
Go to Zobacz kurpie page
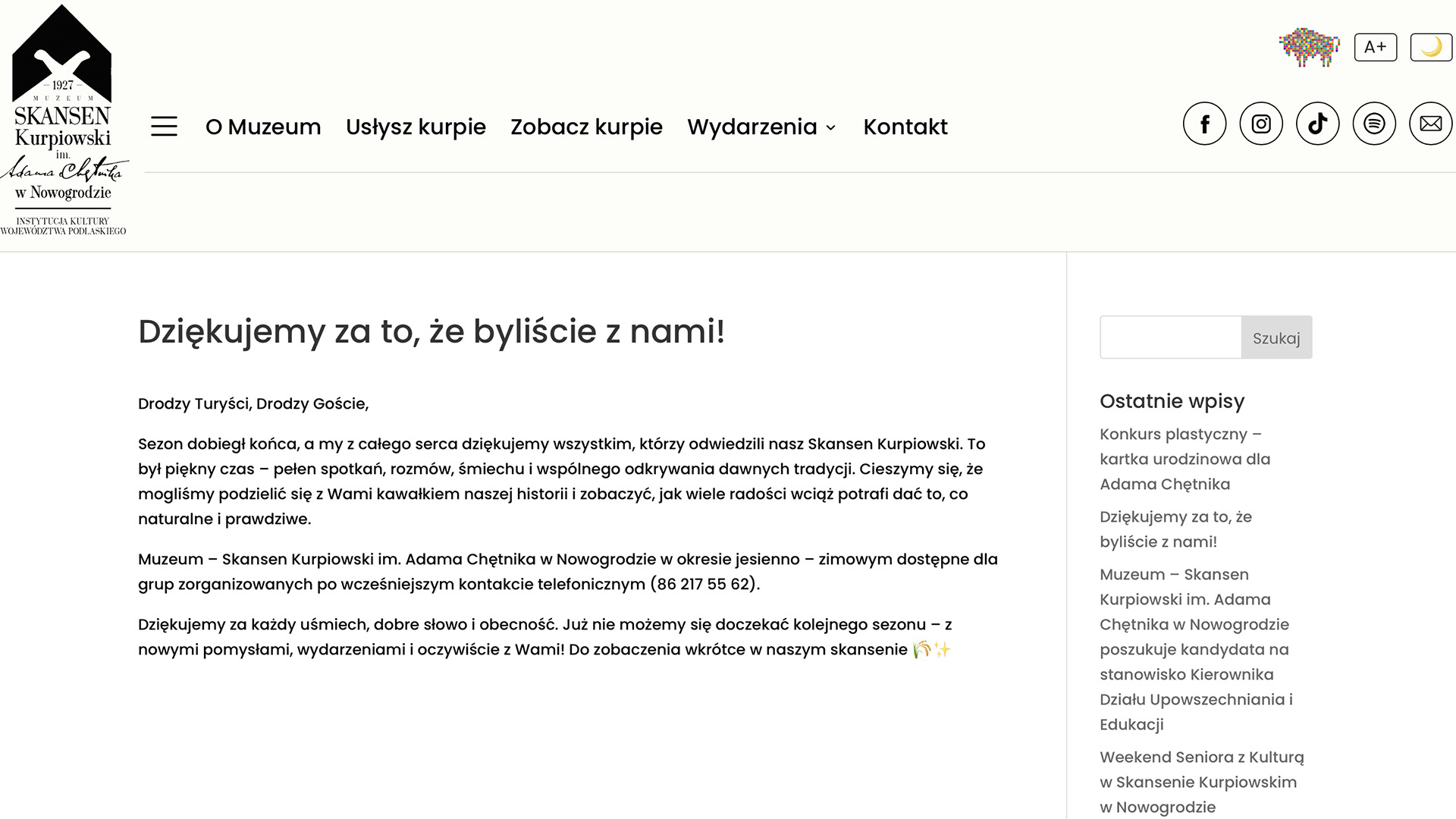coord(586,127)
